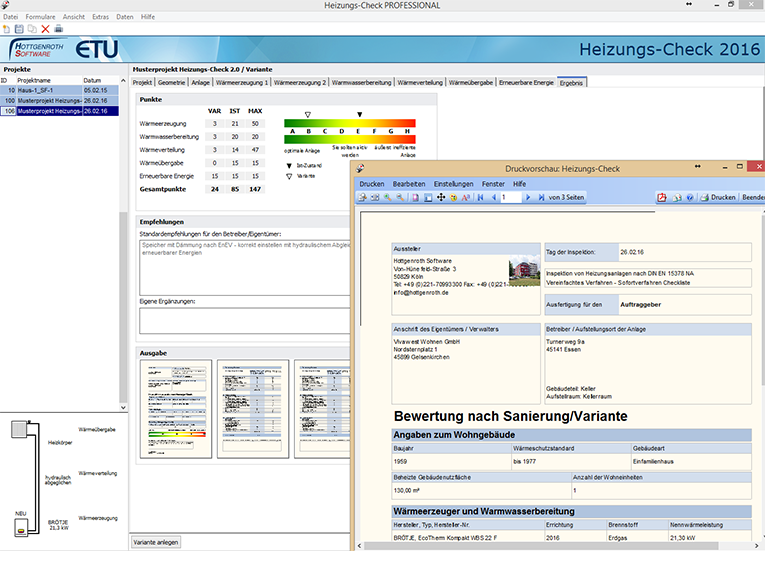765x576 pixels.
Task: Switch to the Wärmeverteilung tab
Action: 420,82
